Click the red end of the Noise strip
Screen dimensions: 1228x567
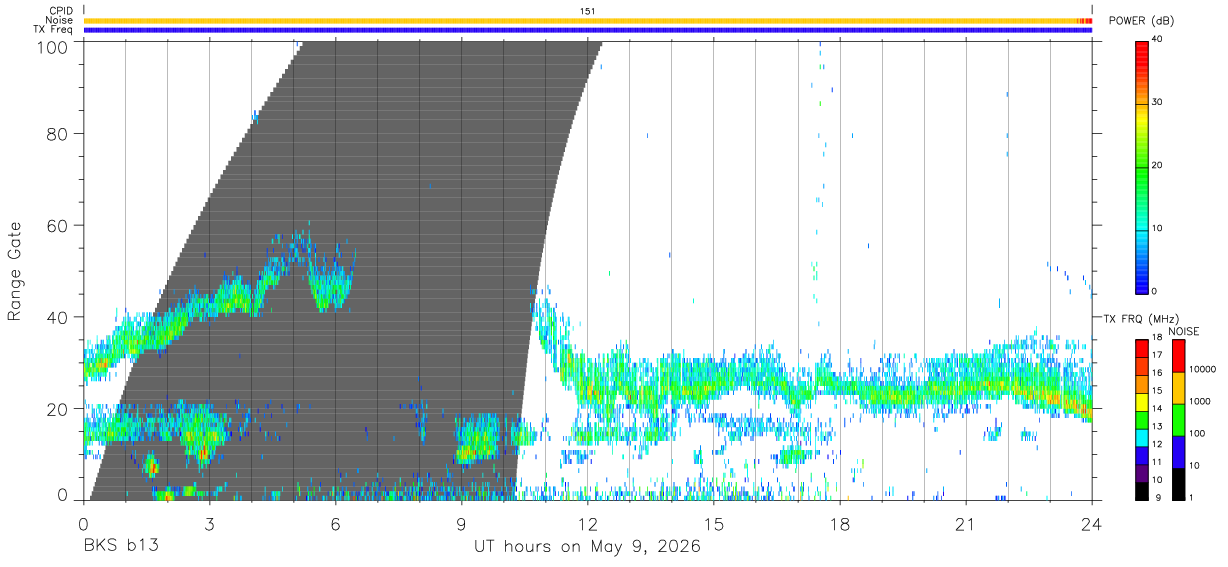pos(1085,20)
